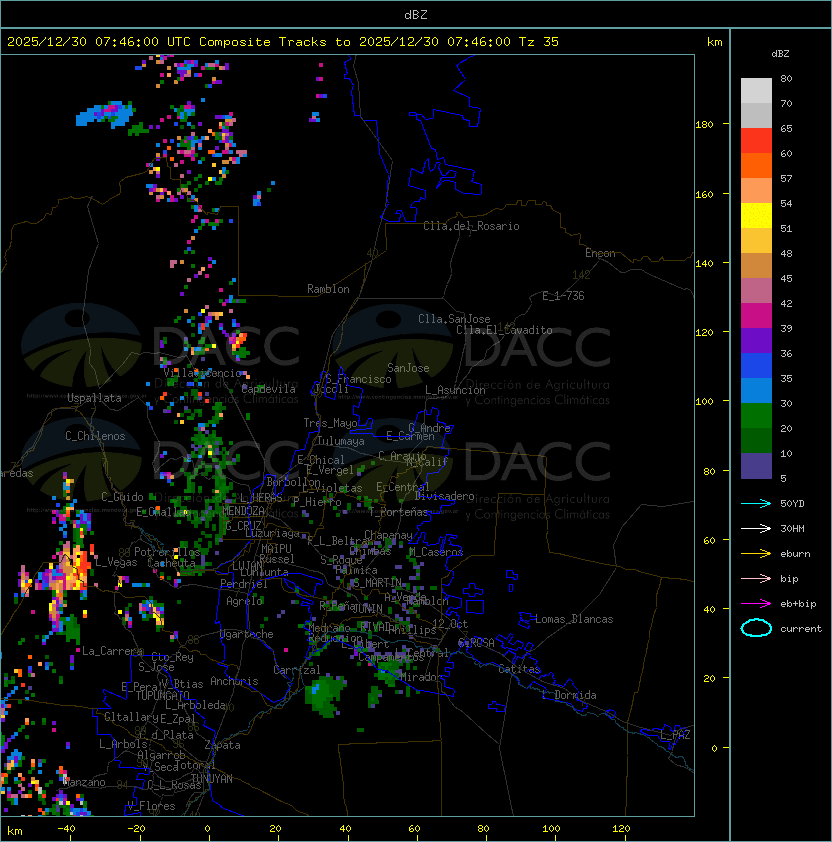
Task: Select the magenta 42–39 dBZ swatch
Action: click(x=756, y=316)
